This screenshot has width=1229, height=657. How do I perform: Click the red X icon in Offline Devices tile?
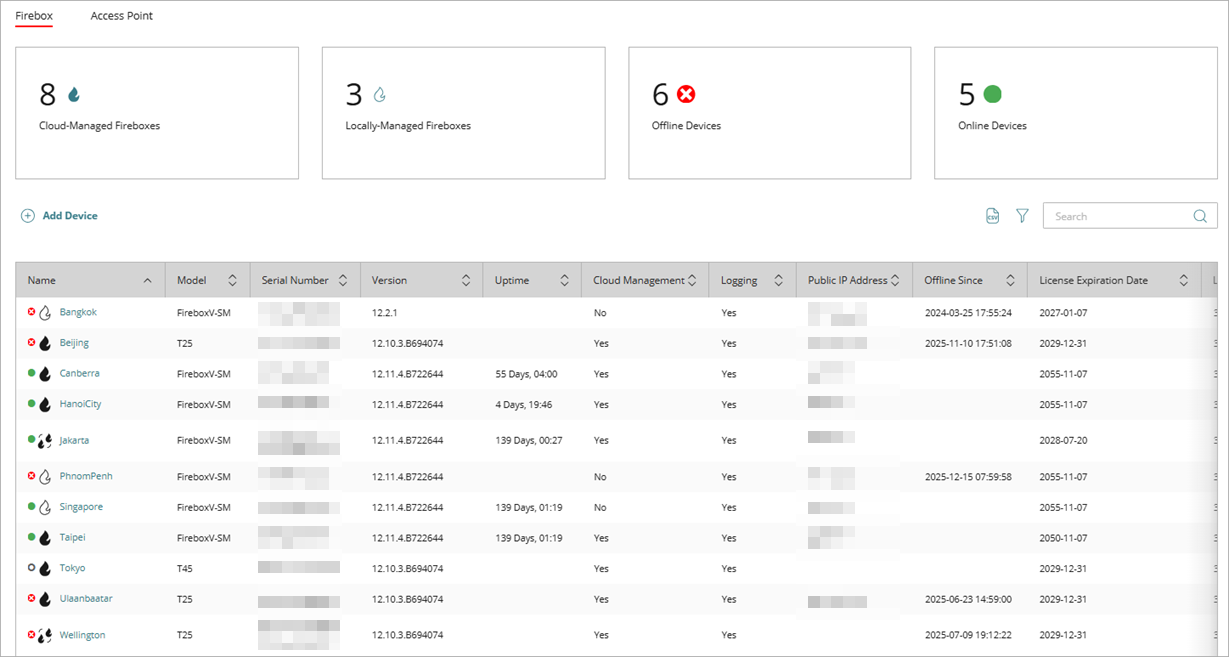(x=686, y=94)
